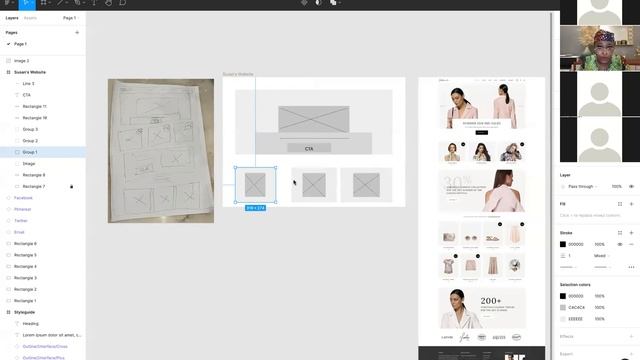Click the Boolean operations icon in the top bar

[x=333, y=3]
